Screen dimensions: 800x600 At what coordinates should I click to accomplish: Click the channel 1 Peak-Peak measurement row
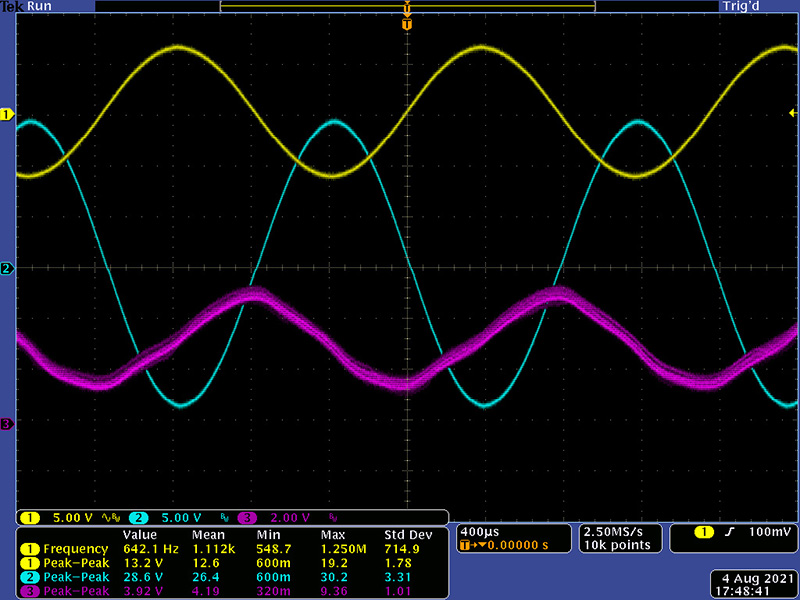(x=230, y=563)
